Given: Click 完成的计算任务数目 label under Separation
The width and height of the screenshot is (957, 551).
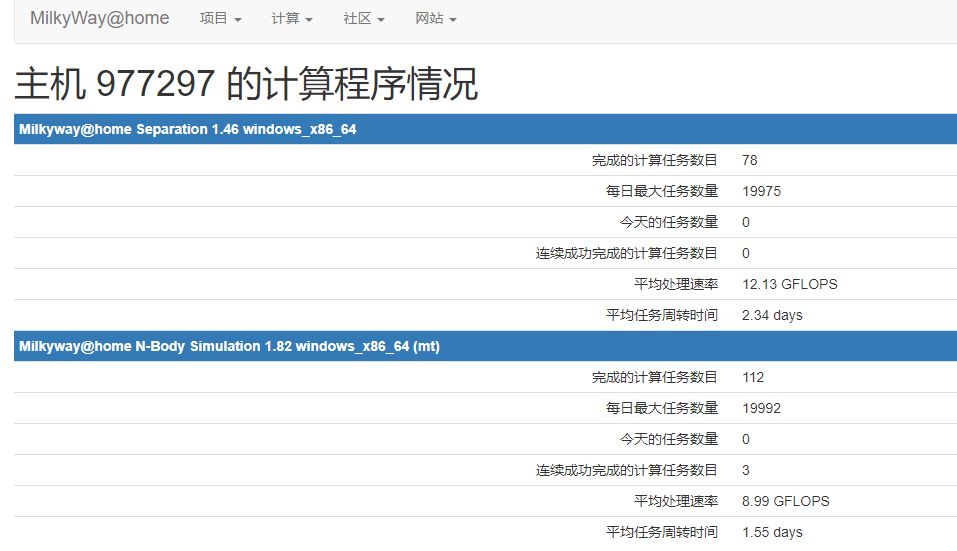Looking at the screenshot, I should (x=654, y=160).
